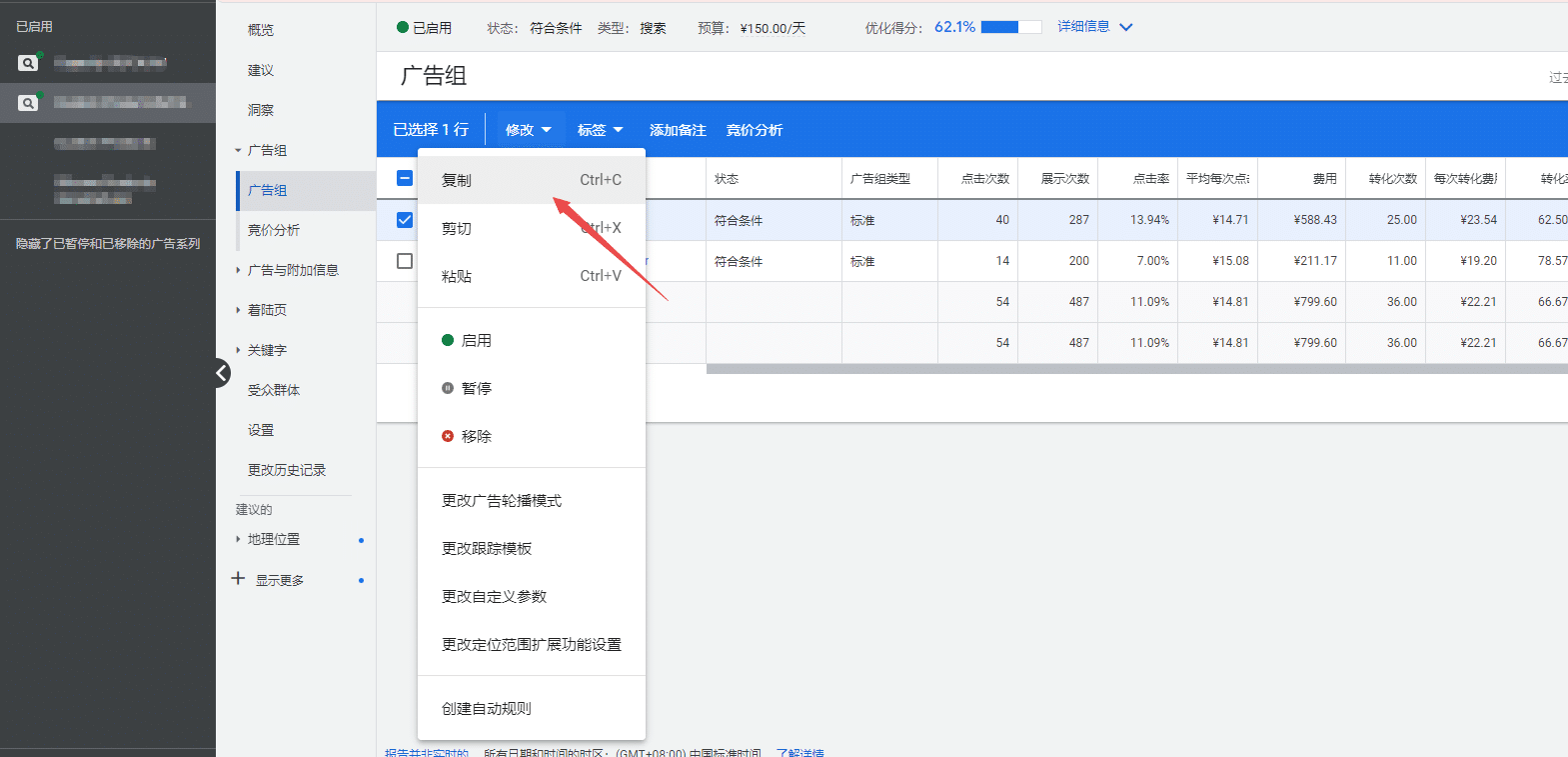1568x757 pixels.
Task: Choose 复制 from the context menu
Action: click(x=532, y=180)
